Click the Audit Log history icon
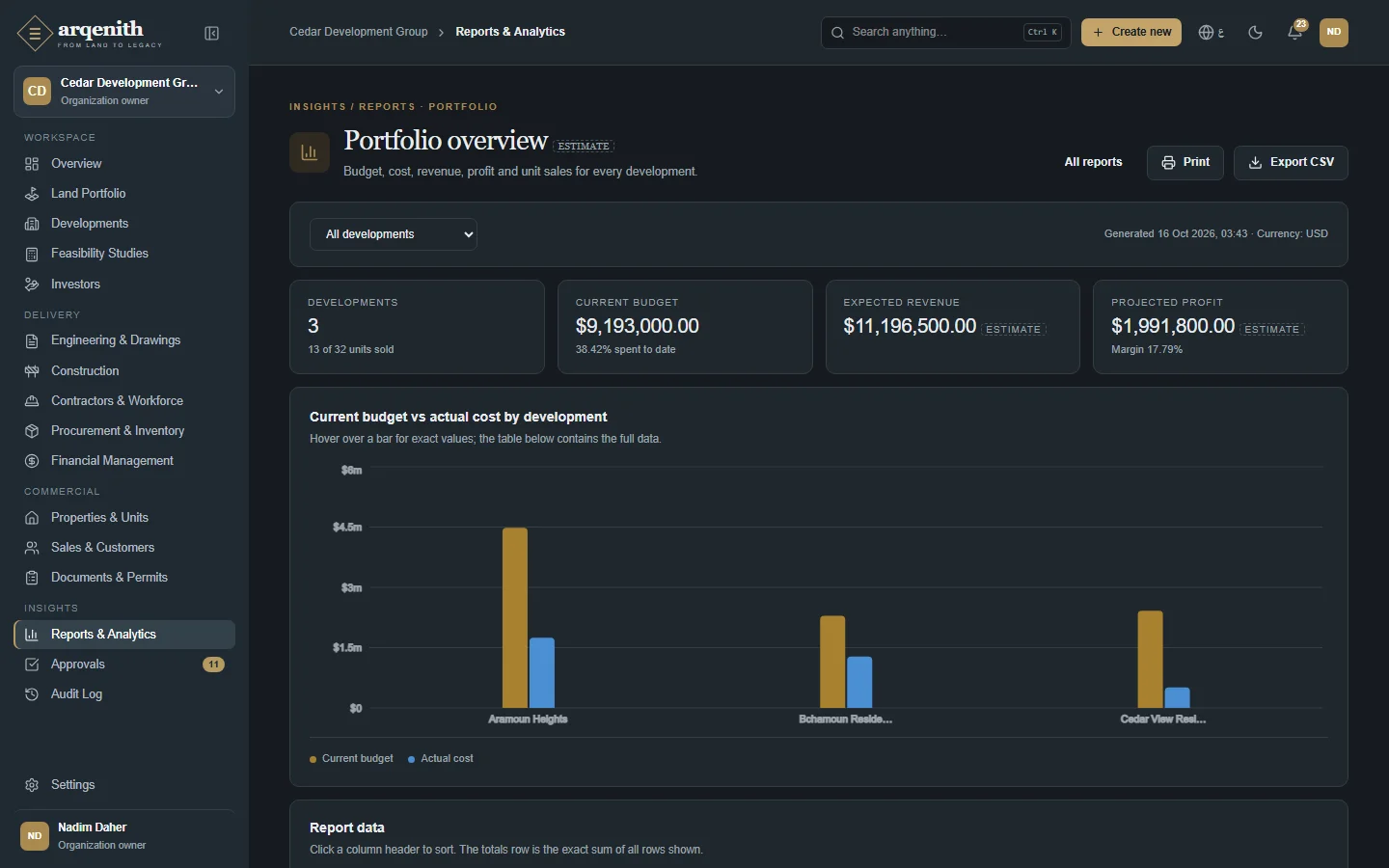1389x868 pixels. pyautogui.click(x=32, y=694)
